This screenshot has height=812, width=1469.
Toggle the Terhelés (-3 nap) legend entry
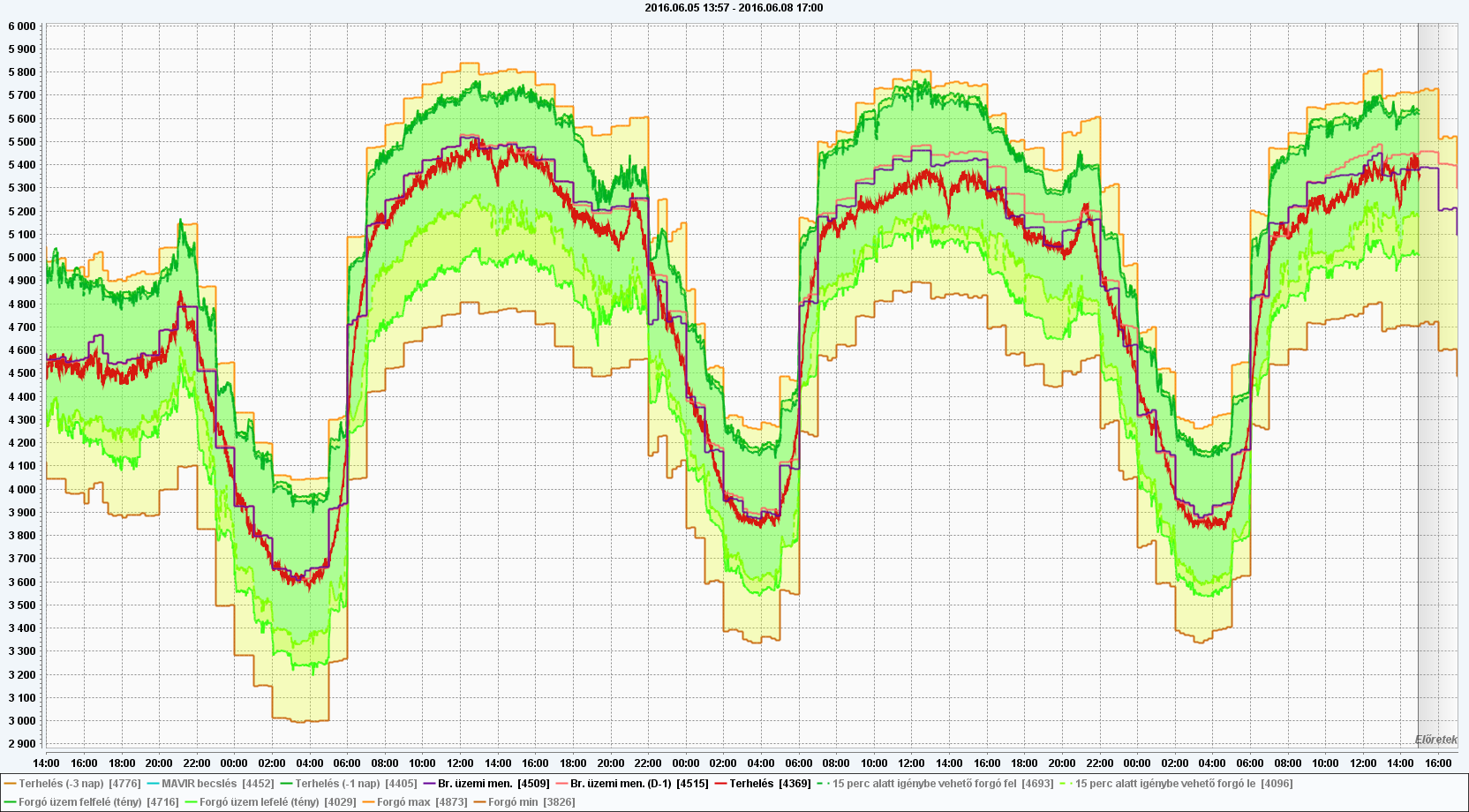72,784
